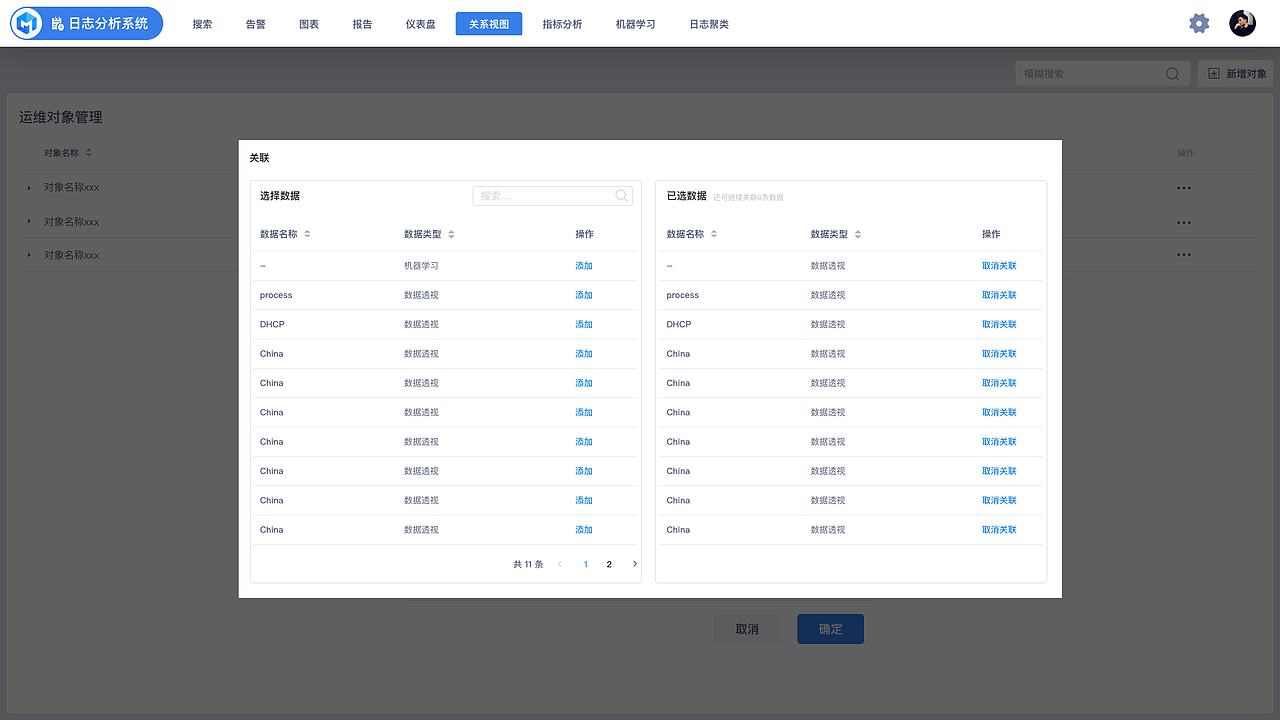Open the settings gear in the top bar
Image resolution: width=1280 pixels, height=720 pixels.
(x=1199, y=23)
